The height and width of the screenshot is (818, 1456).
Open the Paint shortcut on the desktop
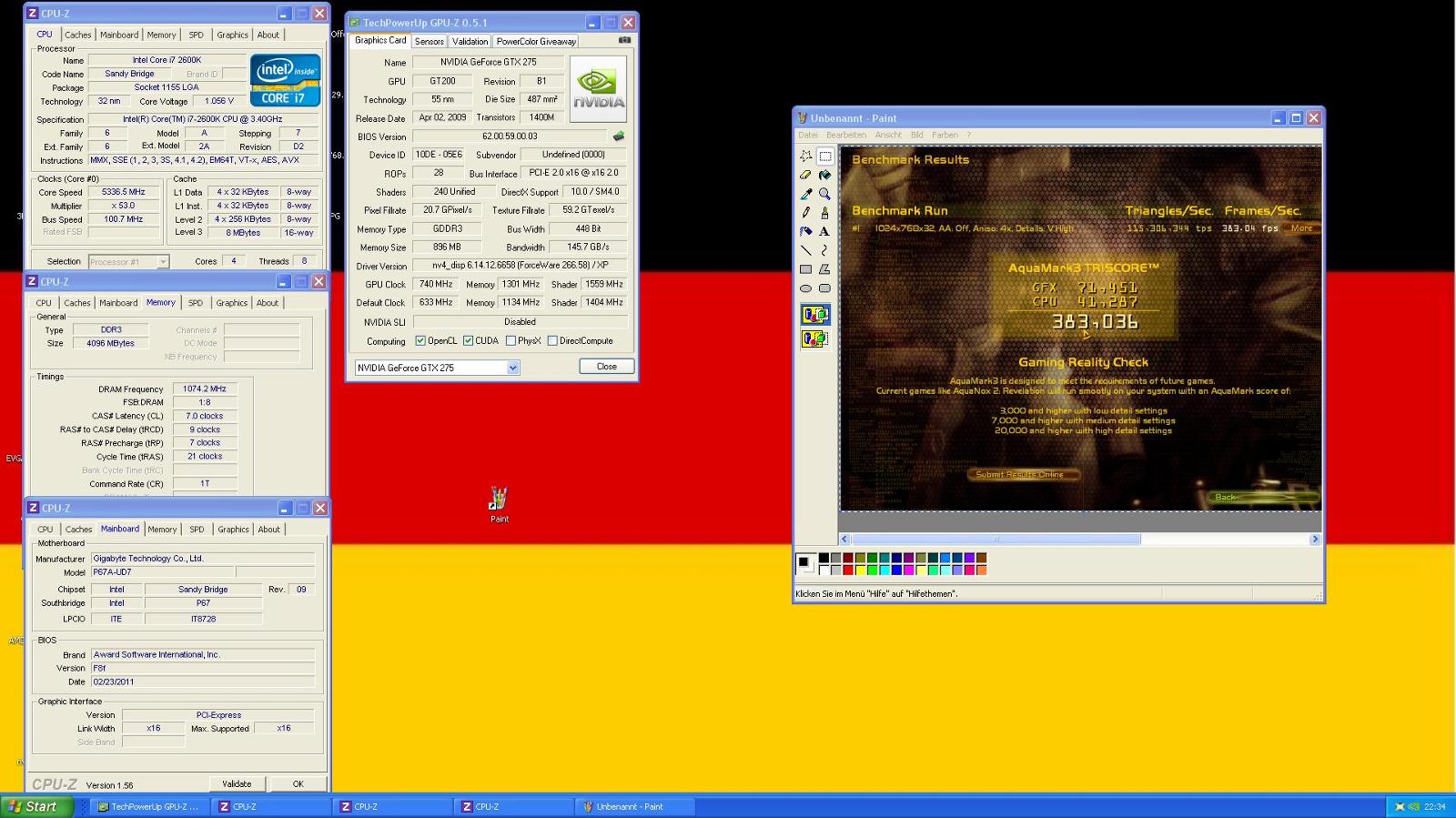coord(499,505)
